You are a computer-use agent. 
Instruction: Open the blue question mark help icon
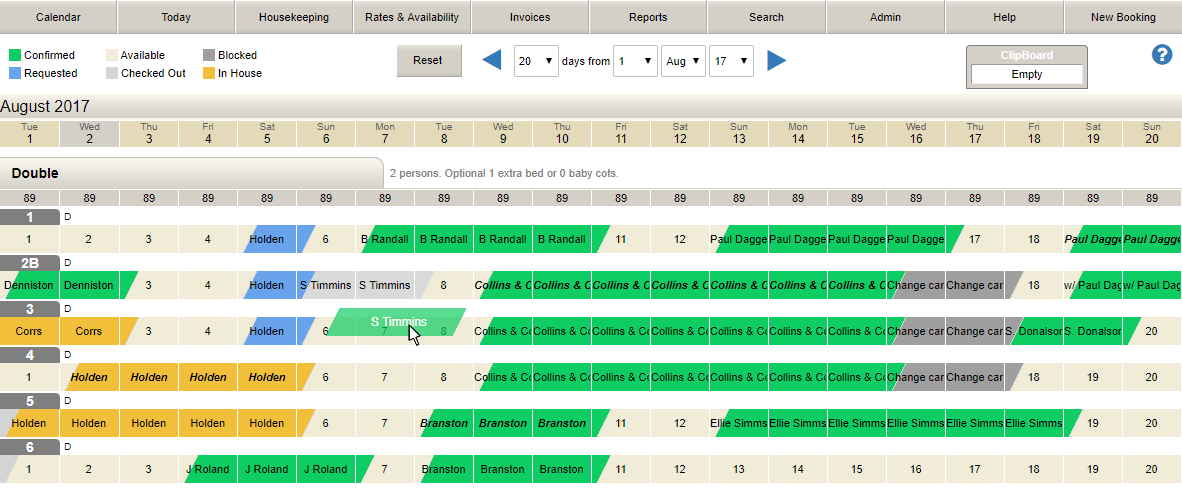pos(1162,55)
